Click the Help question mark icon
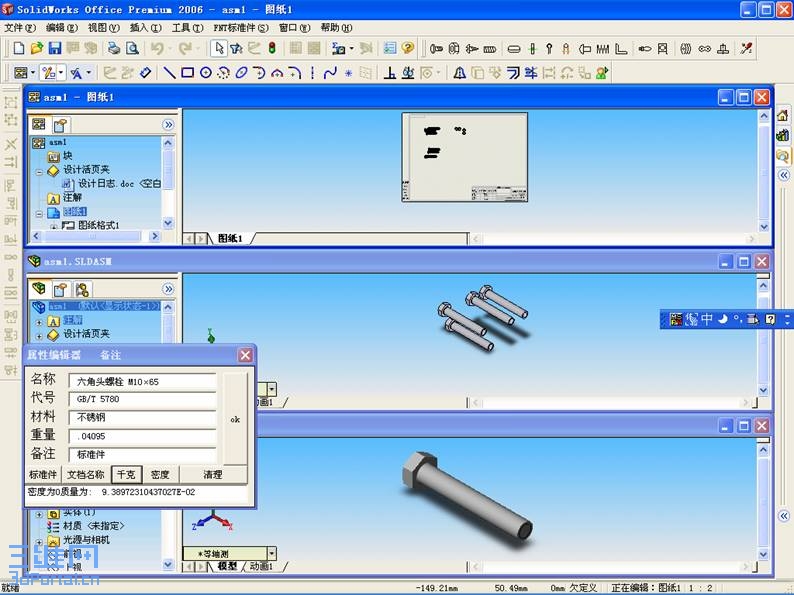The image size is (794, 595). coord(408,48)
